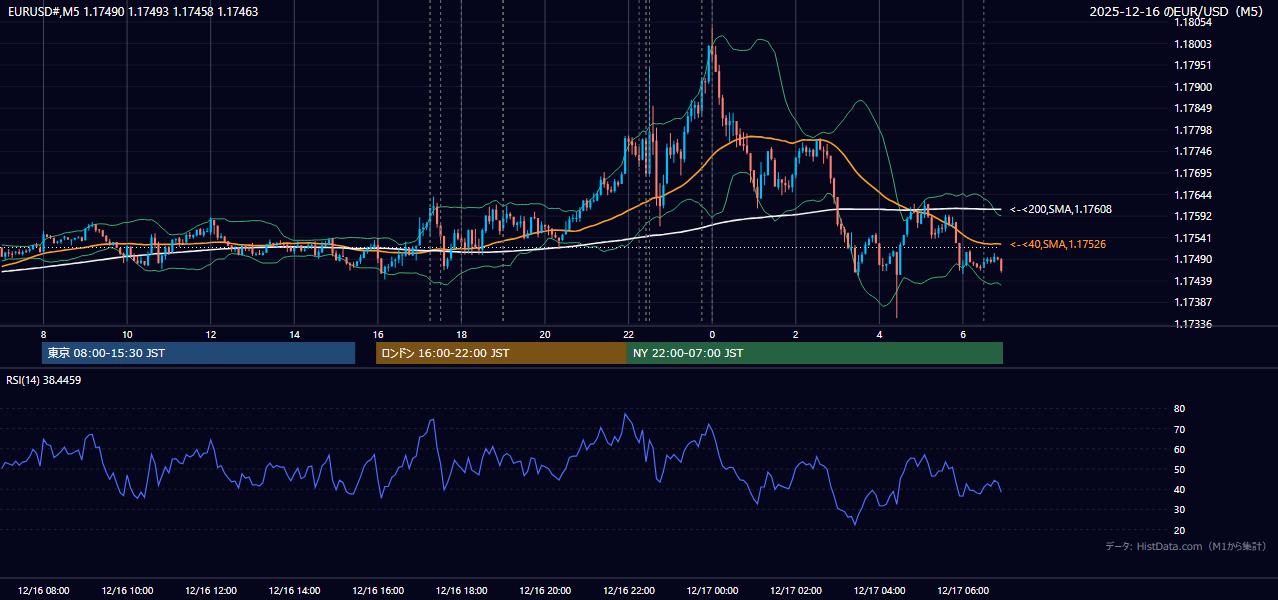This screenshot has width=1278, height=600.
Task: Click bottom date label 12/16 08:00
Action: click(x=44, y=591)
